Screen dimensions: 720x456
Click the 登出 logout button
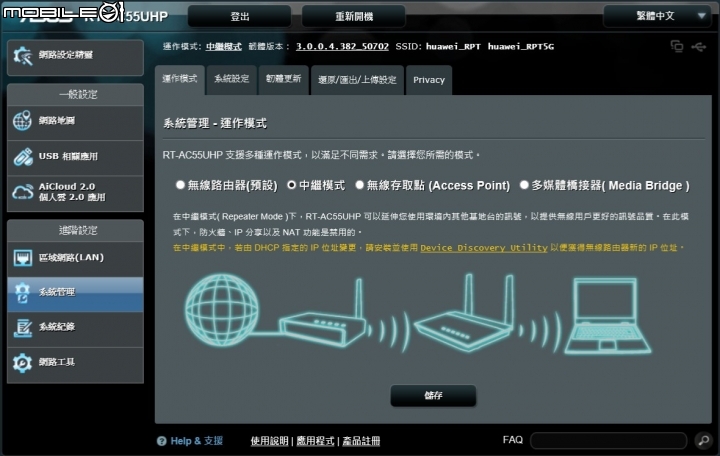[x=239, y=17]
